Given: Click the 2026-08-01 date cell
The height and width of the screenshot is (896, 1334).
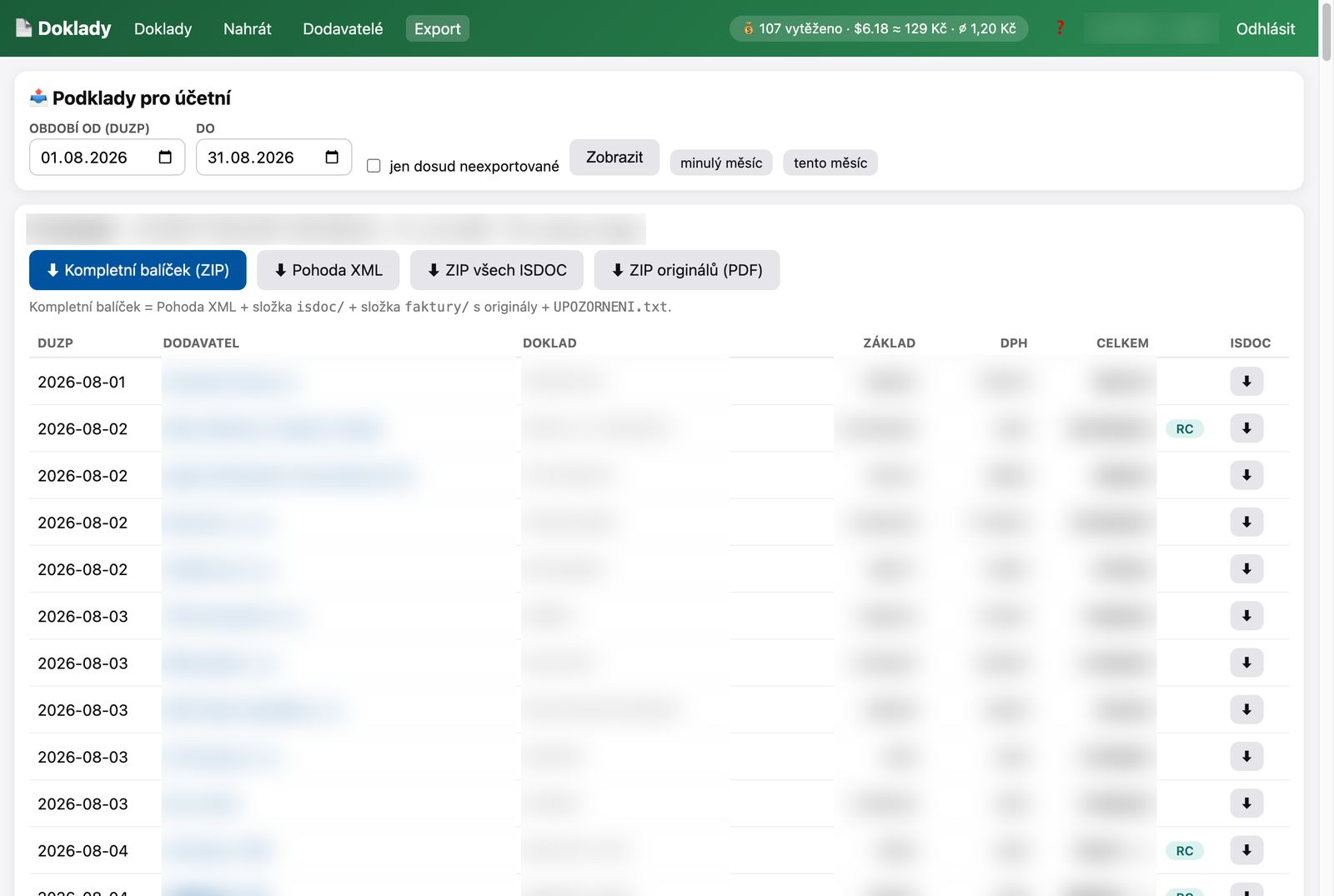Looking at the screenshot, I should tap(82, 382).
